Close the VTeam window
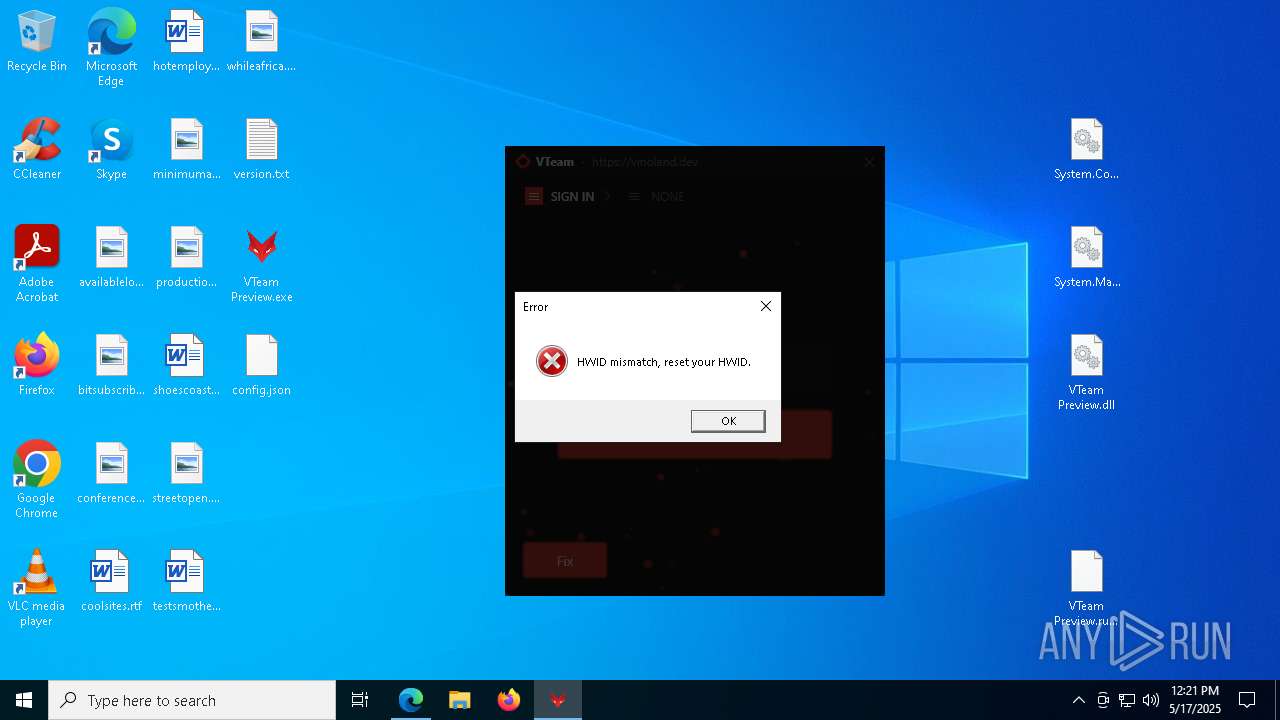 click(869, 161)
